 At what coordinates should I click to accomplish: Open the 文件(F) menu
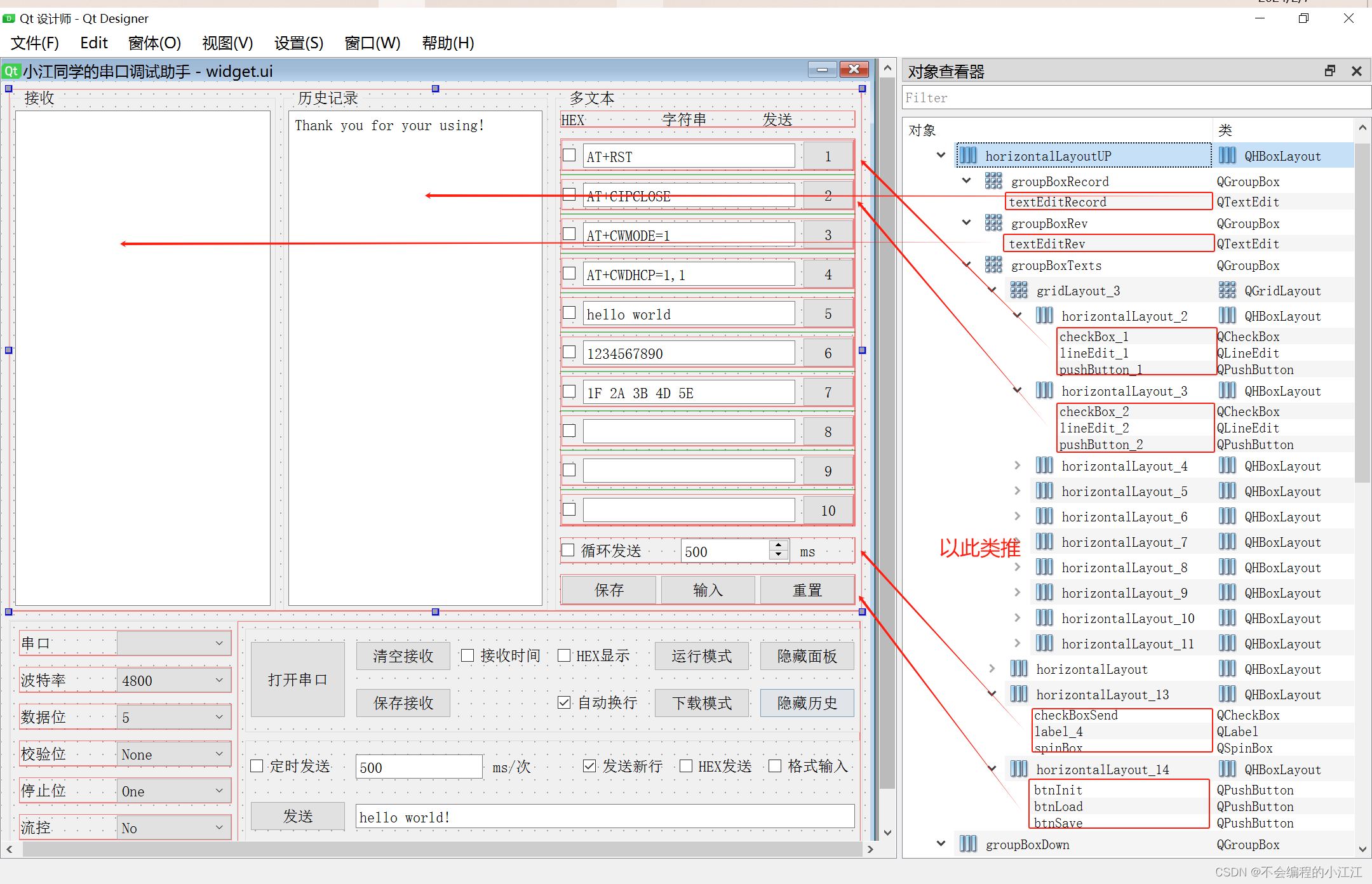35,43
